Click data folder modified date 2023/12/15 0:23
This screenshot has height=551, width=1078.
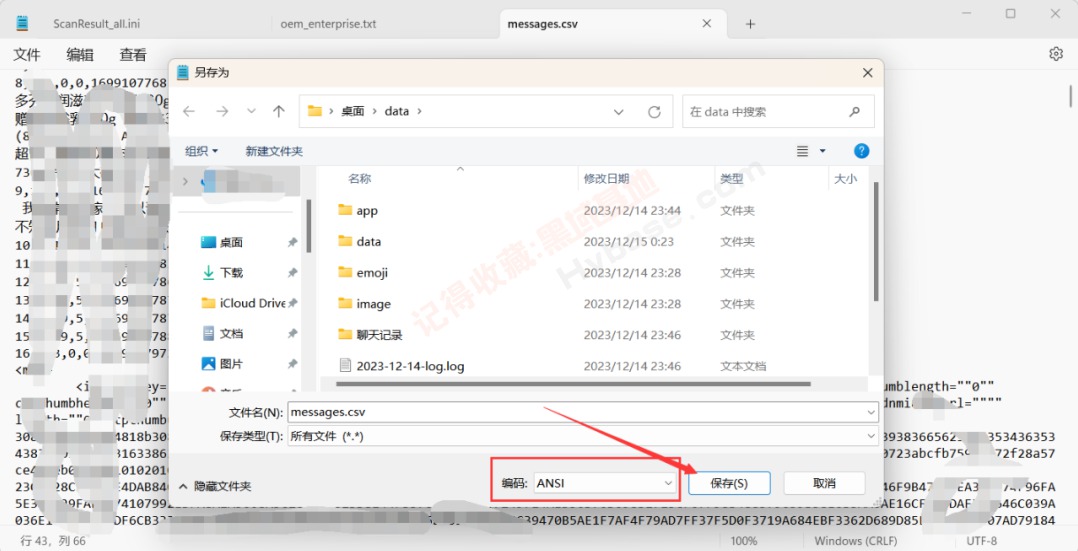click(629, 241)
